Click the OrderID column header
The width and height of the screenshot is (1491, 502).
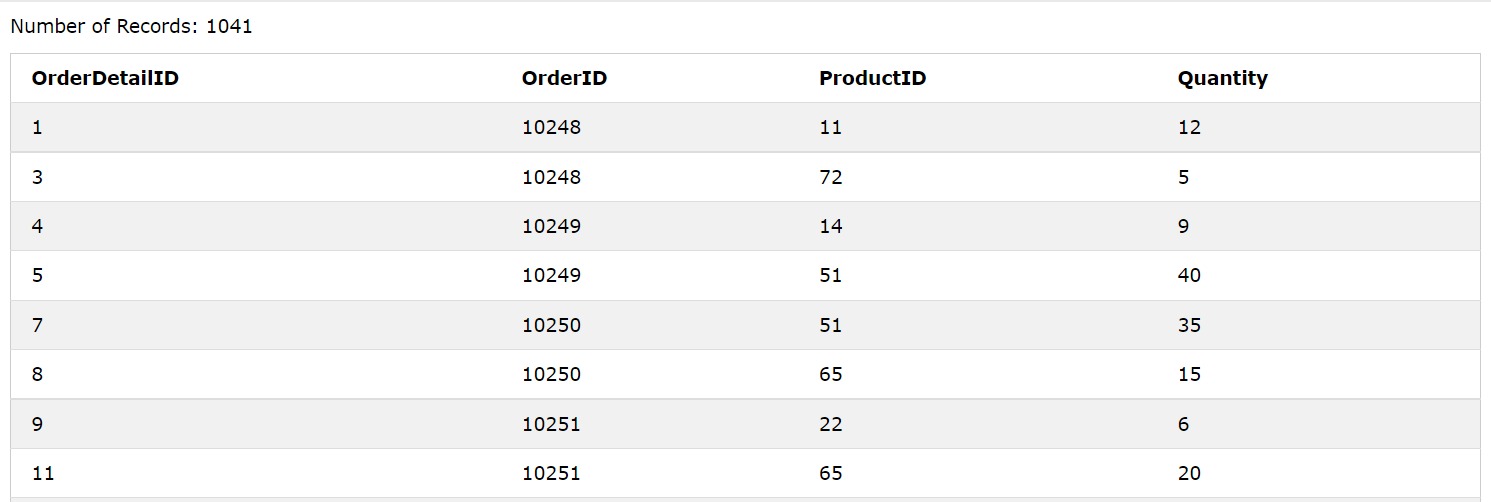[564, 78]
